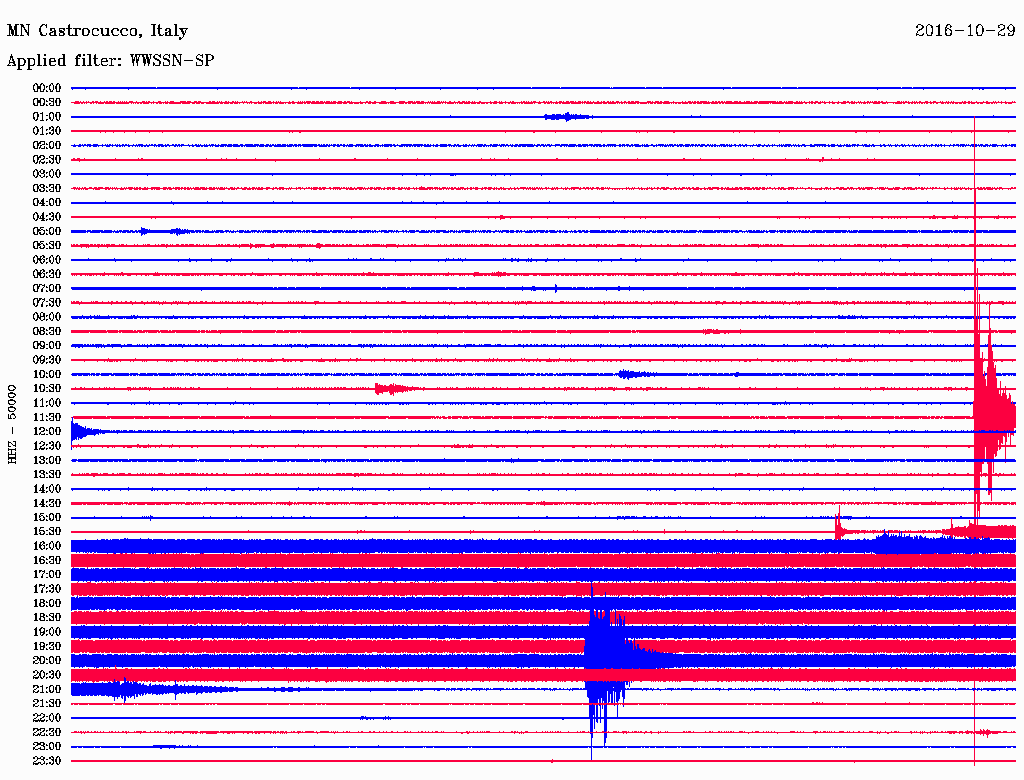
Task: Click the blue event at start of 12:00 trace
Action: coord(86,431)
